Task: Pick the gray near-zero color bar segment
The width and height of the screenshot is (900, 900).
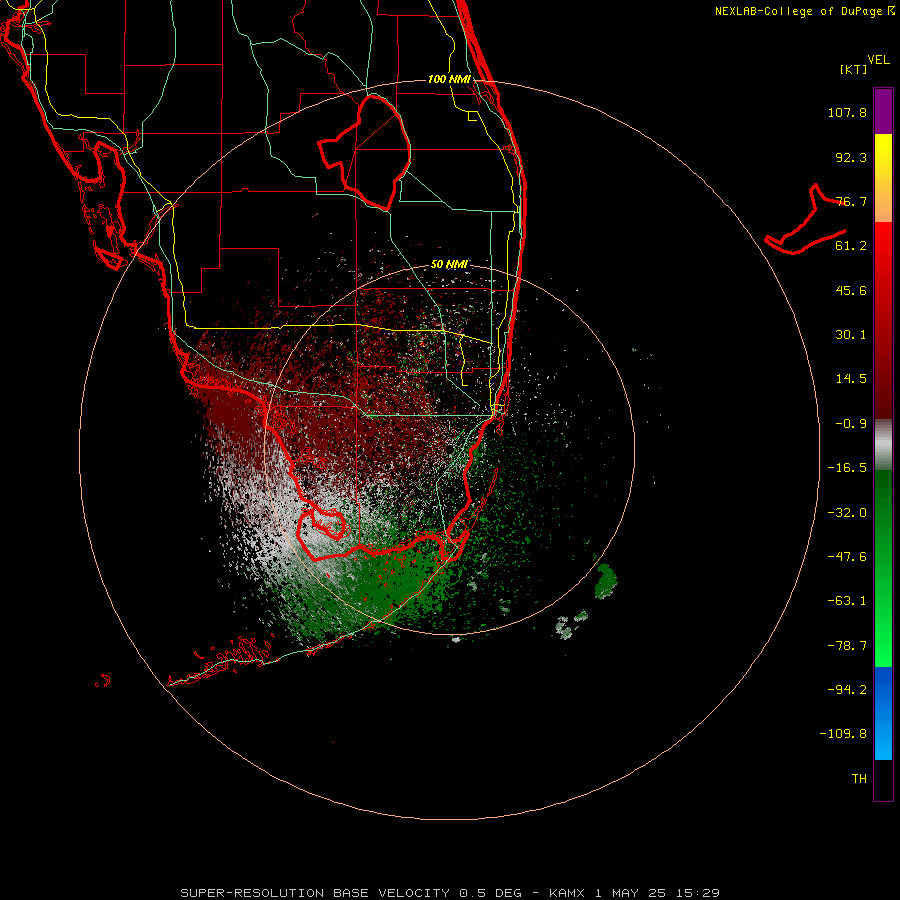Action: point(883,444)
